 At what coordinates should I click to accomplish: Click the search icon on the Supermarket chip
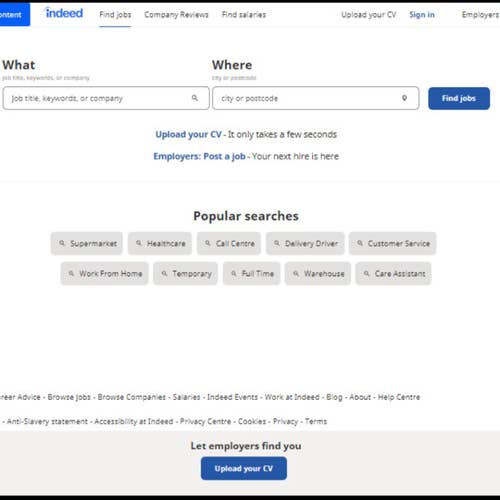coord(62,243)
